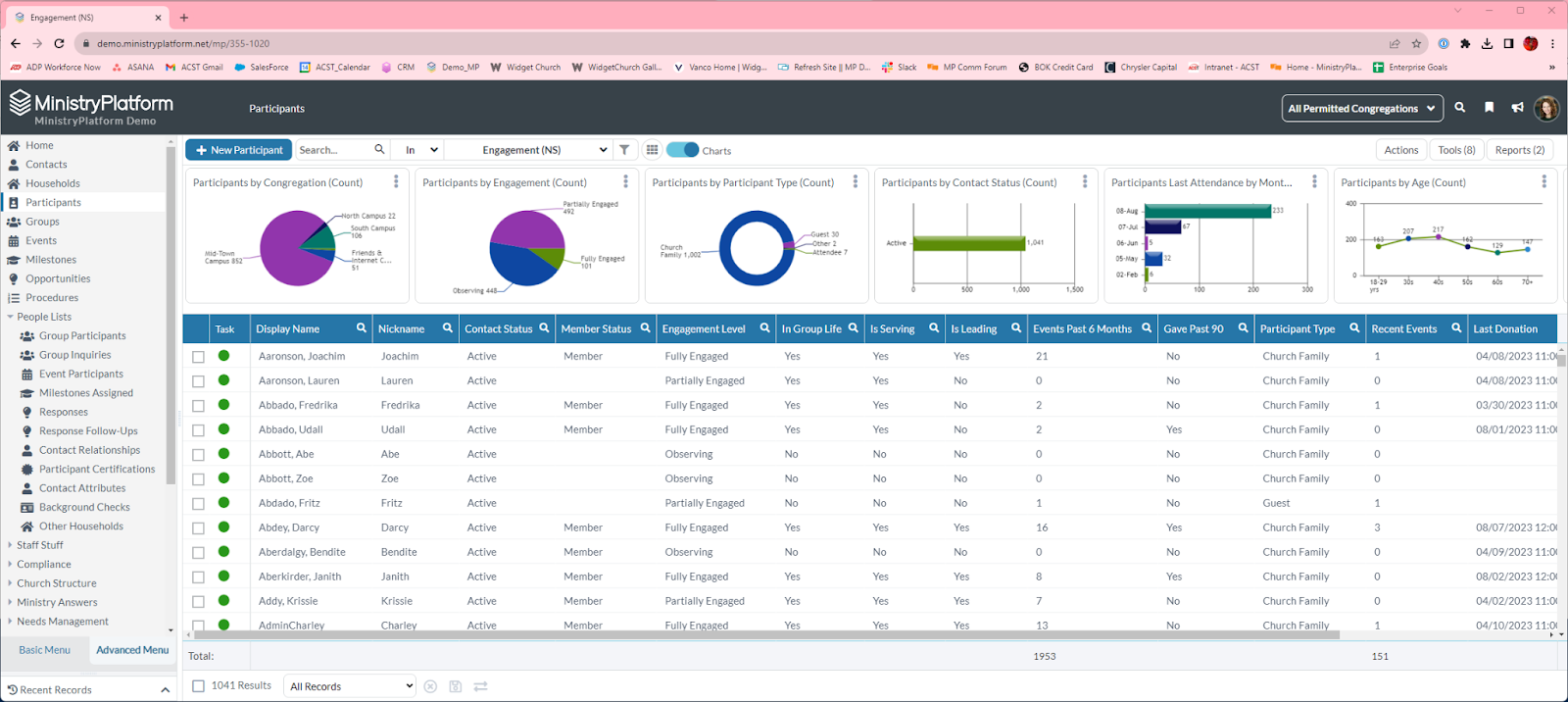Check the row for Abdado, Fritz
Viewport: 1568px width, 702px height.
point(199,504)
